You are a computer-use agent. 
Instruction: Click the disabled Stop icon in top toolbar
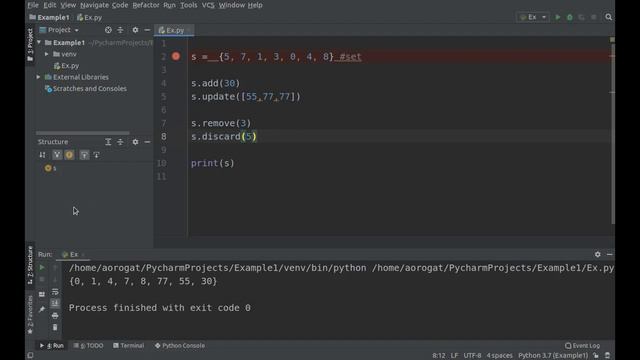click(x=594, y=17)
